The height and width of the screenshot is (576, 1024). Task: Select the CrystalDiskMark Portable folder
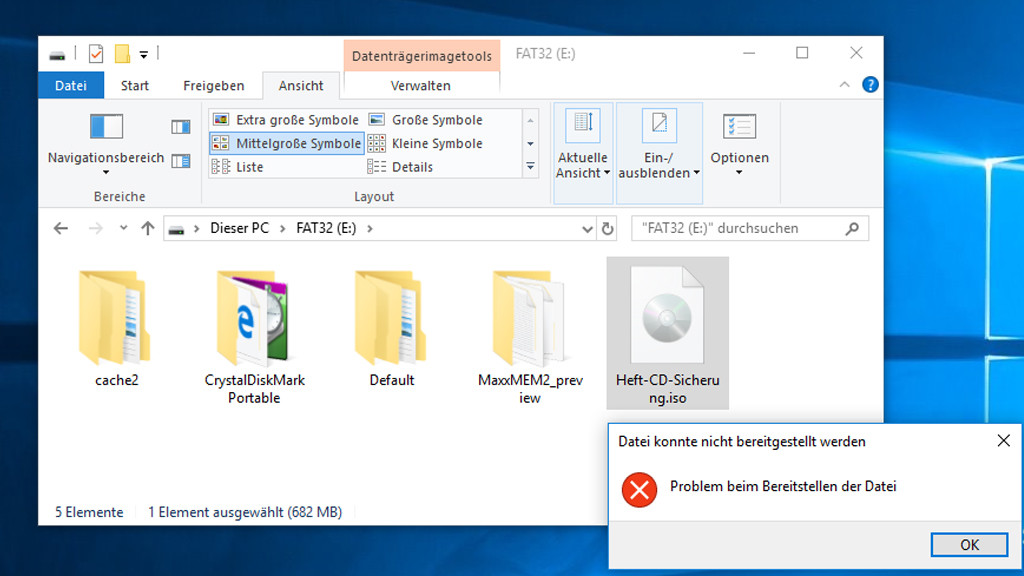(255, 335)
